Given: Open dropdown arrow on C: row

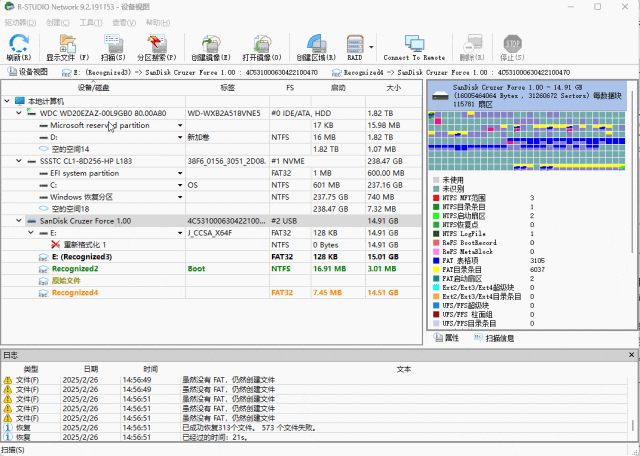Looking at the screenshot, I should (x=180, y=185).
